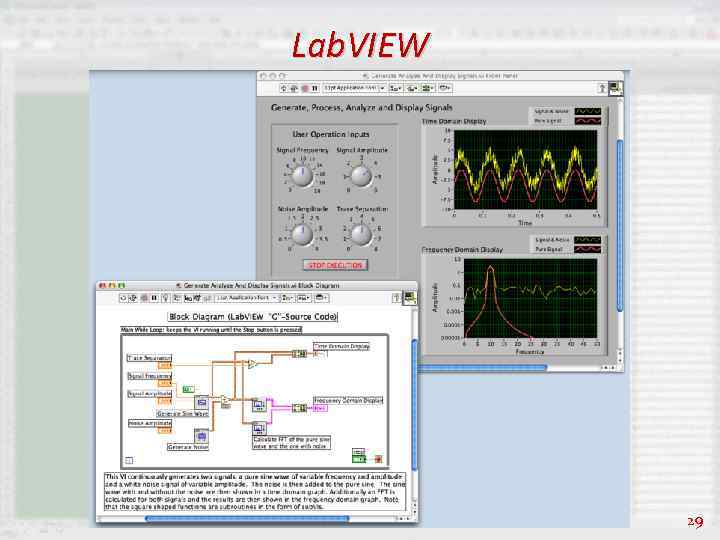Click the Noise Amplitude knob
This screenshot has height=540, width=720.
303,235
